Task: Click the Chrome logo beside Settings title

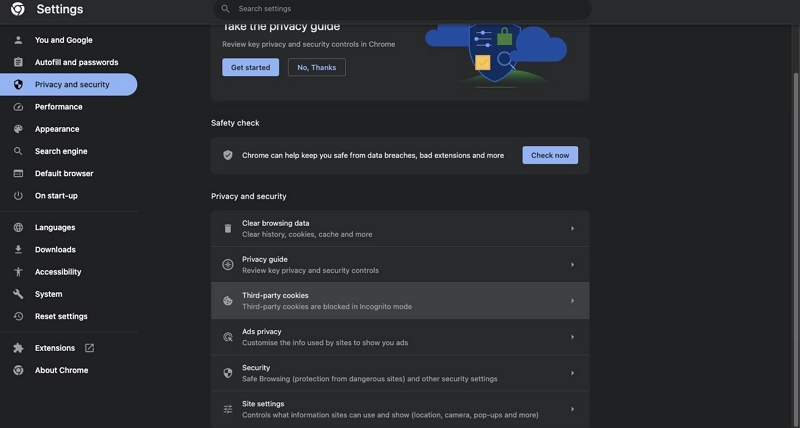Action: pos(18,9)
